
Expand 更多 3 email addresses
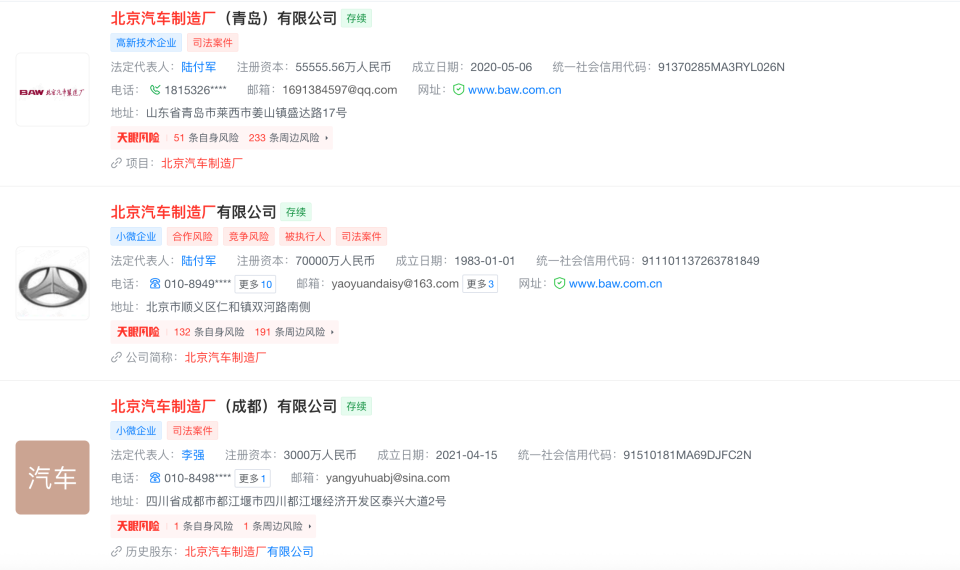[x=479, y=284]
